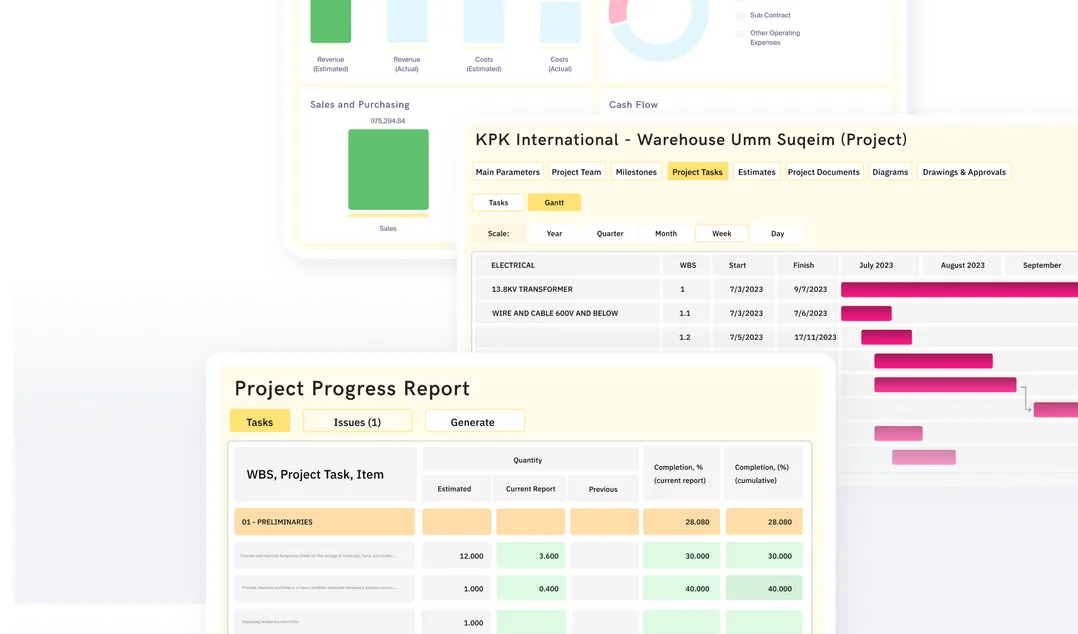Switch to the Project Team tab

pos(576,172)
